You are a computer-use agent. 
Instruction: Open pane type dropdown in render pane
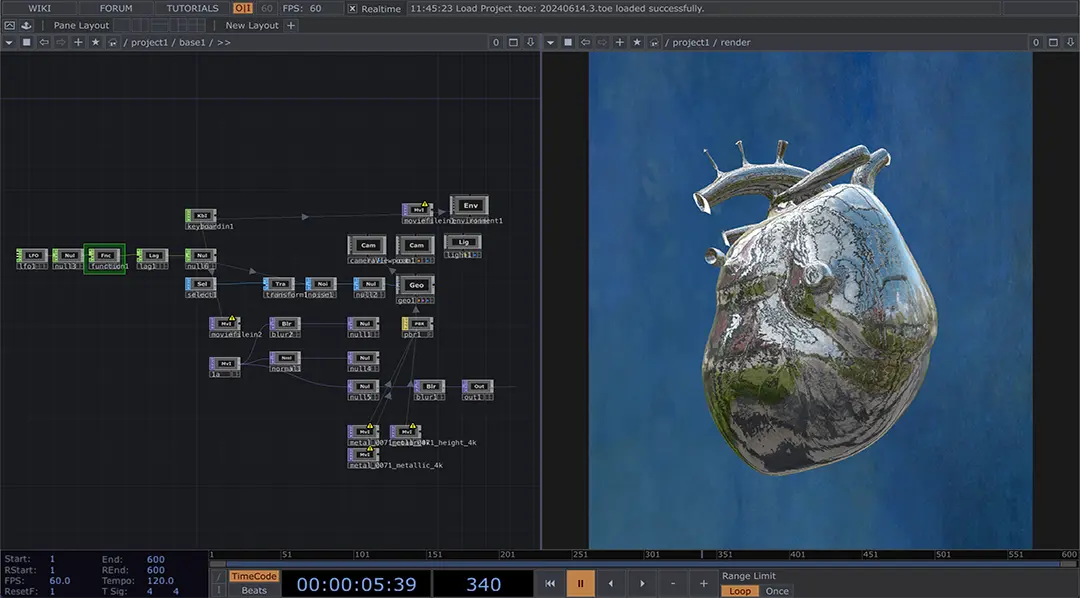click(550, 42)
